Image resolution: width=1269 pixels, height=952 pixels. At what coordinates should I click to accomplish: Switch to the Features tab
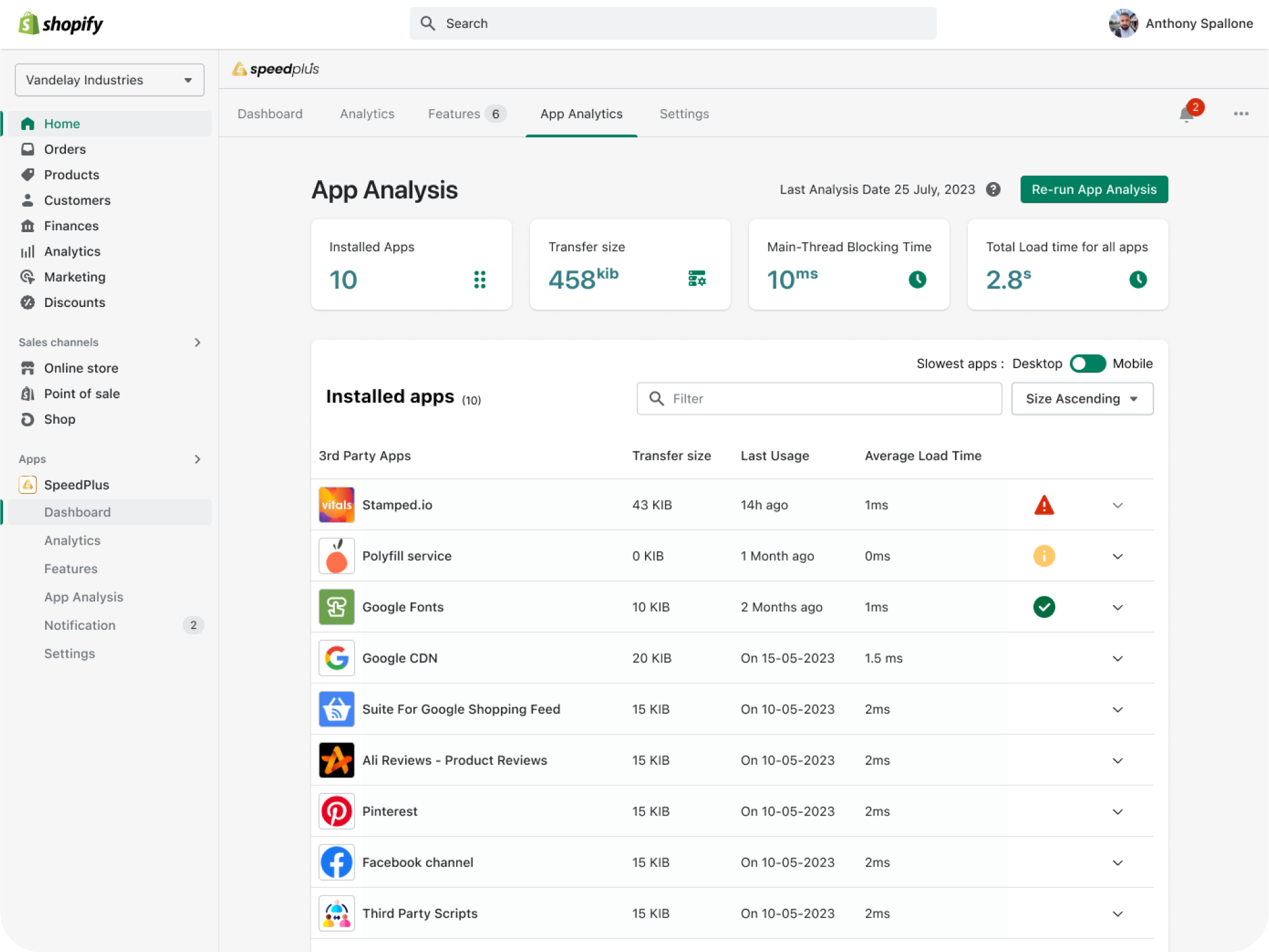coord(454,114)
